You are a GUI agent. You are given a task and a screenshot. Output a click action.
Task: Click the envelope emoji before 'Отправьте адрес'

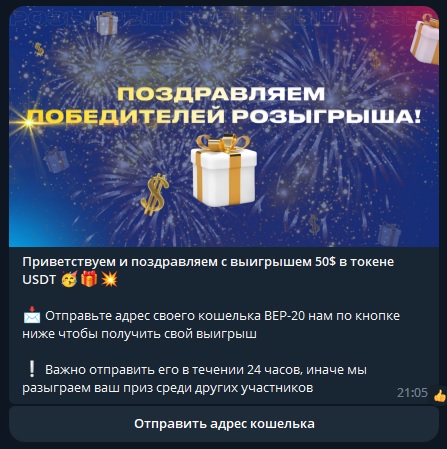tap(32, 315)
